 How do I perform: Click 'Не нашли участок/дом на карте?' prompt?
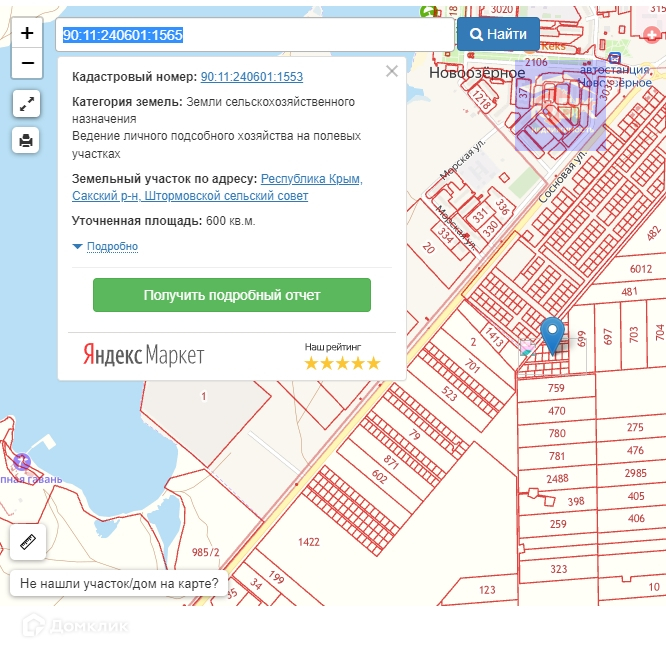119,583
